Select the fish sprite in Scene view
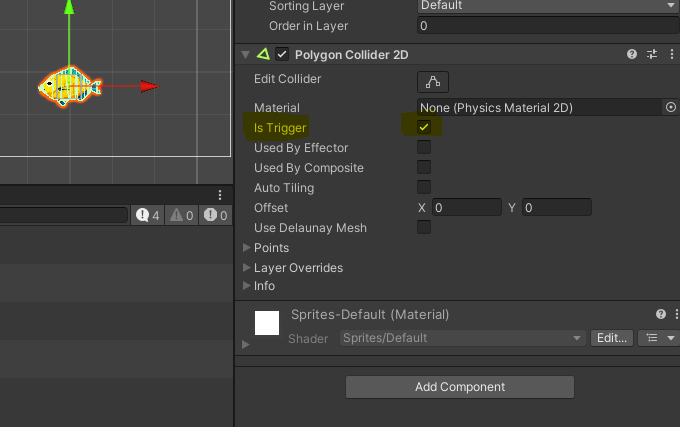 [x=69, y=87]
